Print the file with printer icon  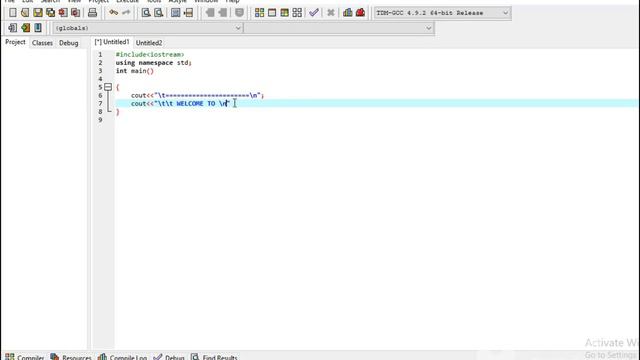pos(93,13)
